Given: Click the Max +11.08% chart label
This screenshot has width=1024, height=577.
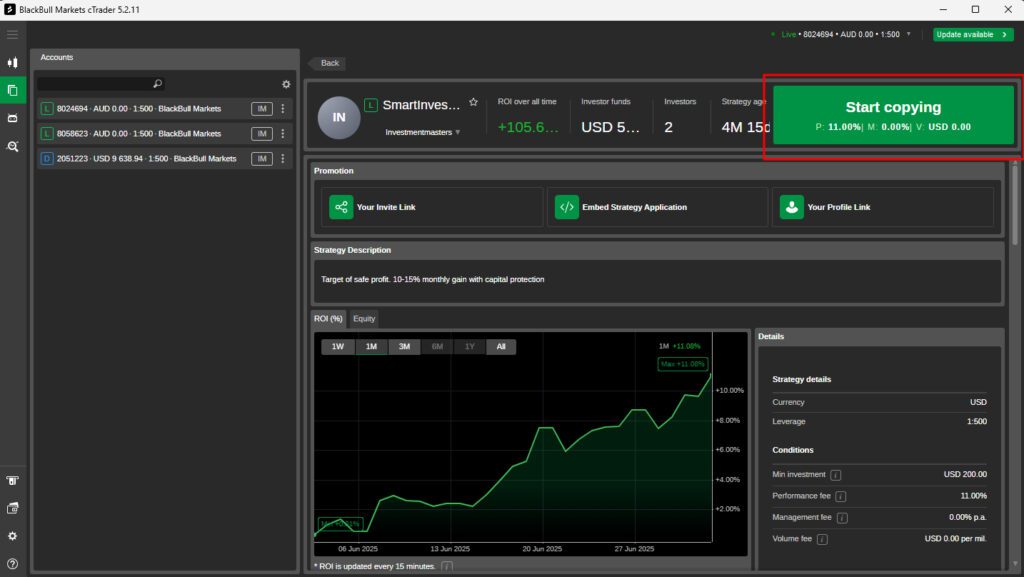Looking at the screenshot, I should point(682,364).
